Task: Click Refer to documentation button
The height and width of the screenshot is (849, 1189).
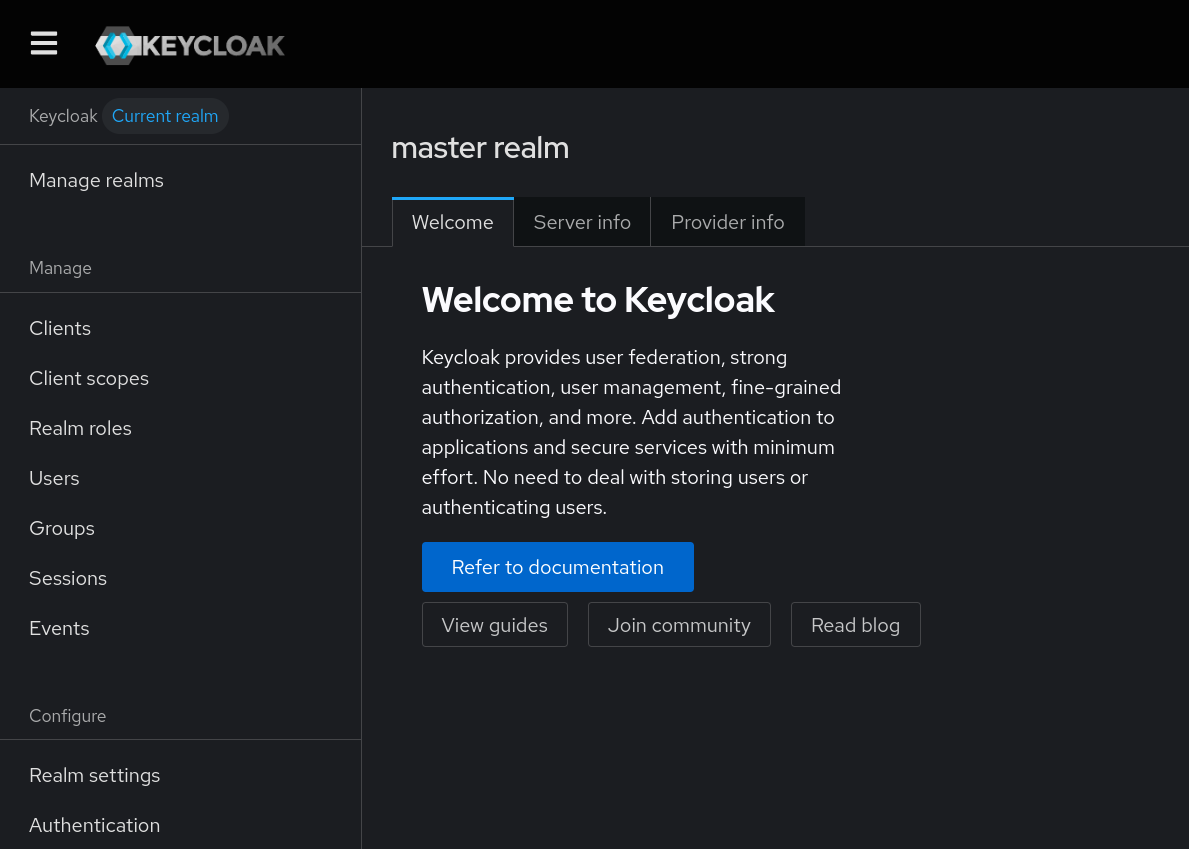Action: coord(557,567)
